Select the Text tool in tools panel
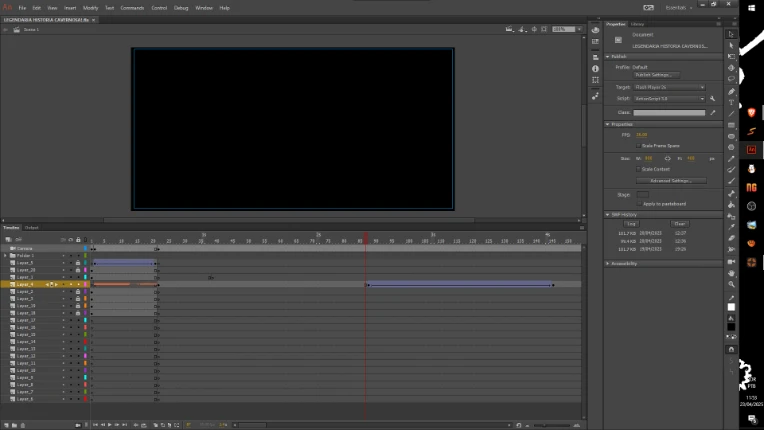Image resolution: width=764 pixels, height=430 pixels. [732, 102]
